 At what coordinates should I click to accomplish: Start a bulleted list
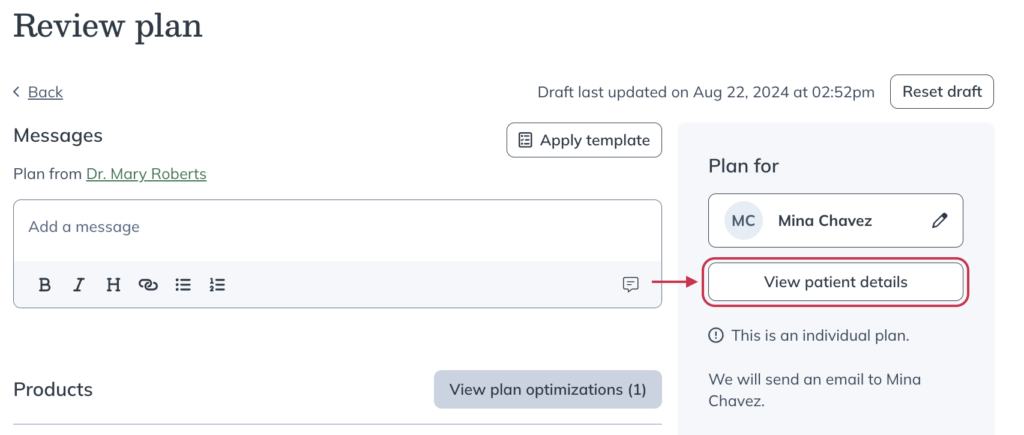pyautogui.click(x=184, y=285)
